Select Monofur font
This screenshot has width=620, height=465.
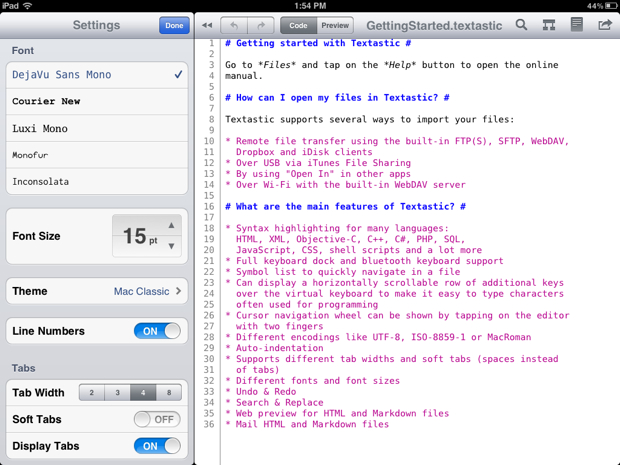(x=97, y=155)
